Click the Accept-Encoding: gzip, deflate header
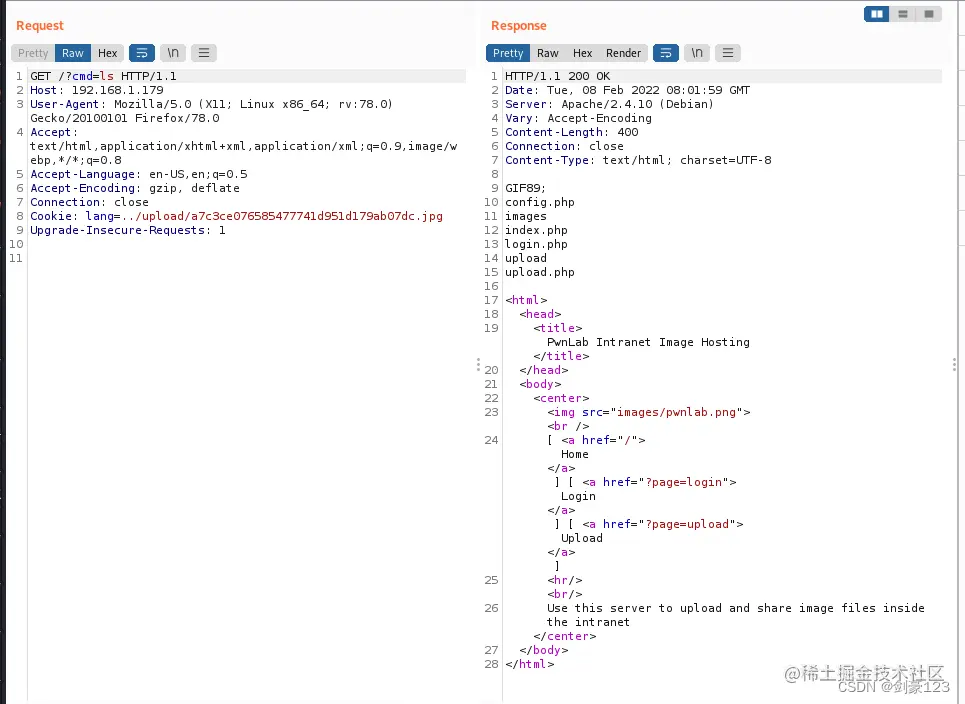The width and height of the screenshot is (965, 704). click(135, 188)
